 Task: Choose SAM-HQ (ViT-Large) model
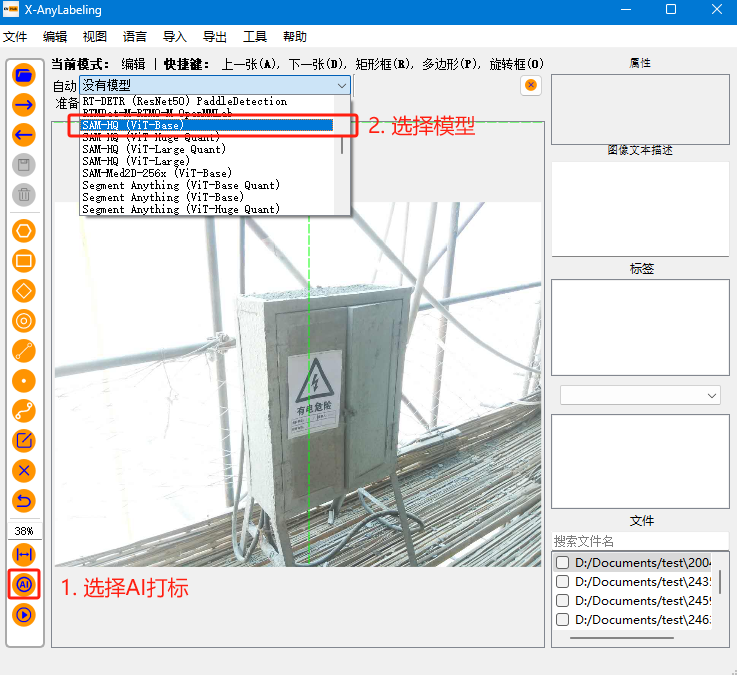(207, 161)
